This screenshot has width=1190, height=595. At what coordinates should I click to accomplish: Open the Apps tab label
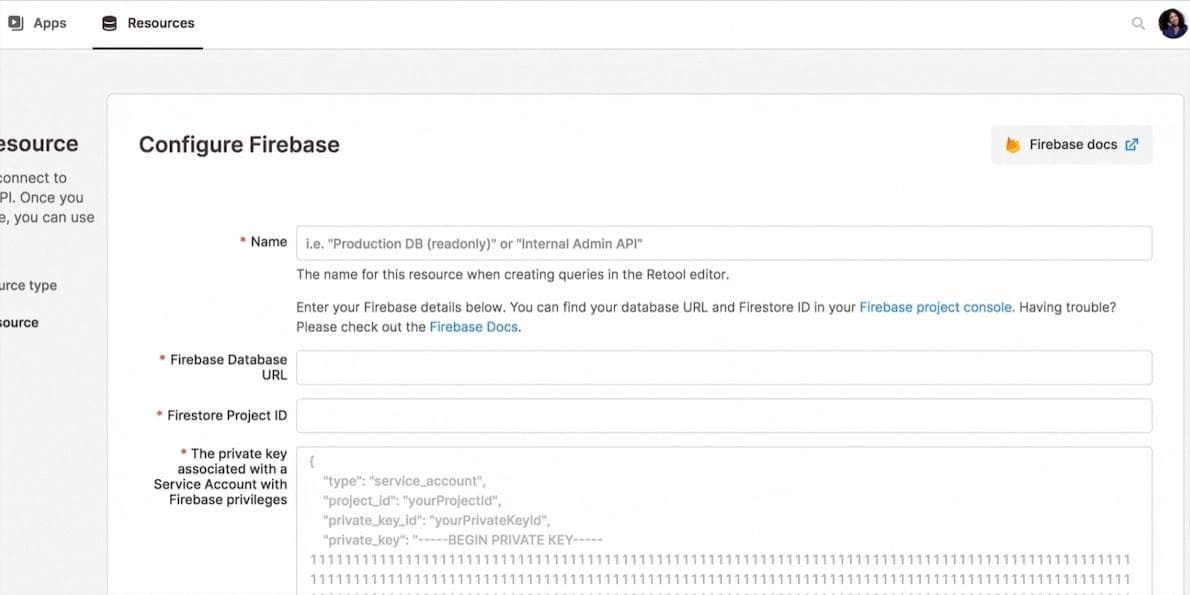coord(50,23)
